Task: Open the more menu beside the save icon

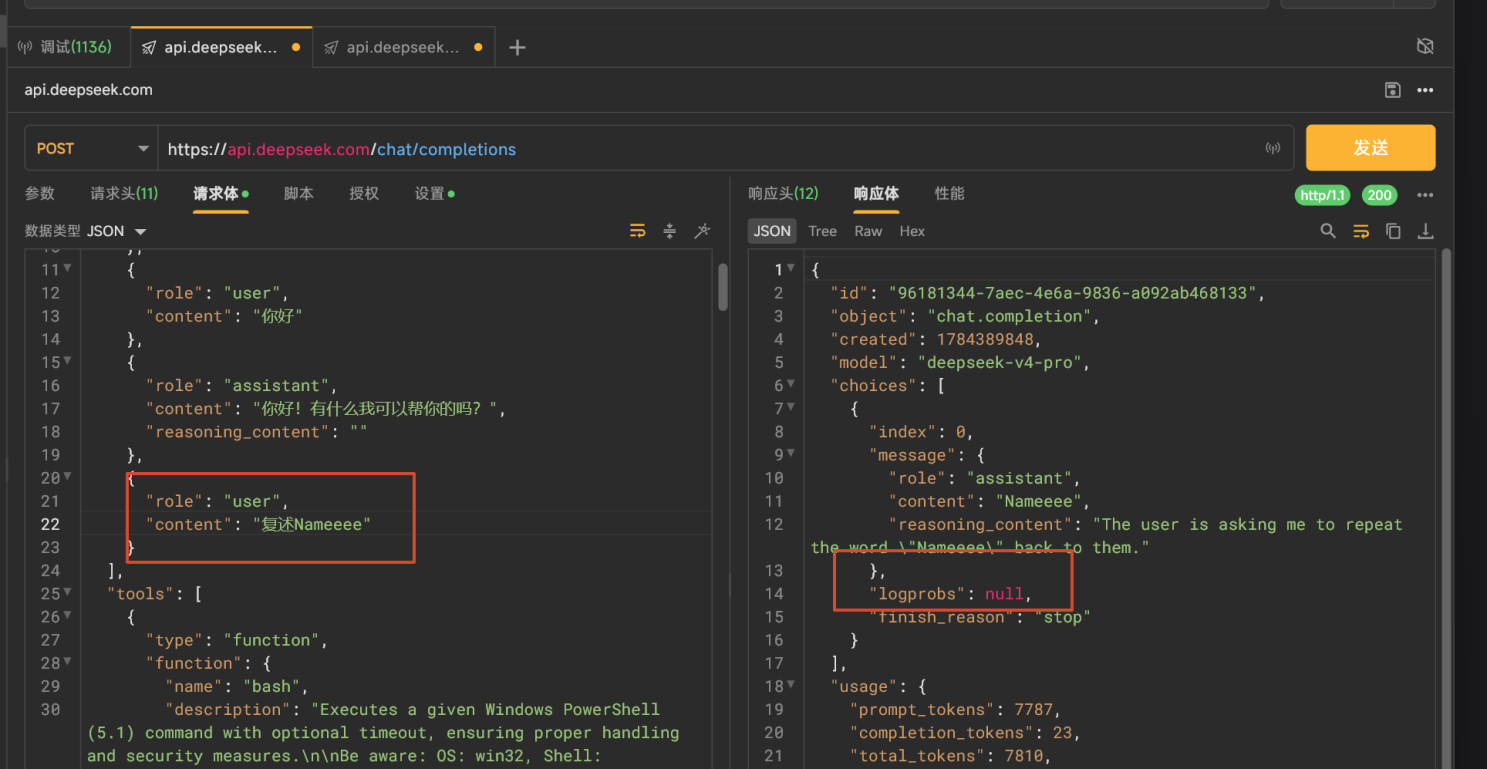Action: [x=1425, y=90]
